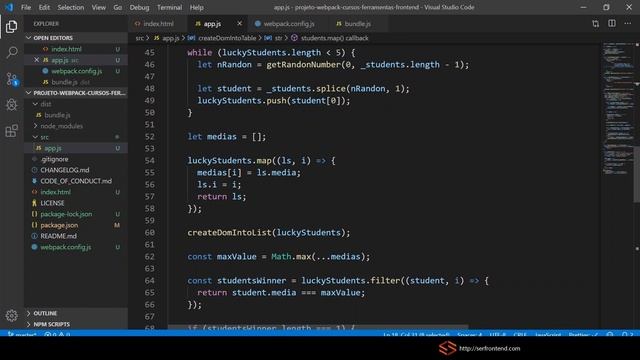Screen dimensions: 640x360
Task: Switch to the index.html tab
Action: click(x=158, y=24)
